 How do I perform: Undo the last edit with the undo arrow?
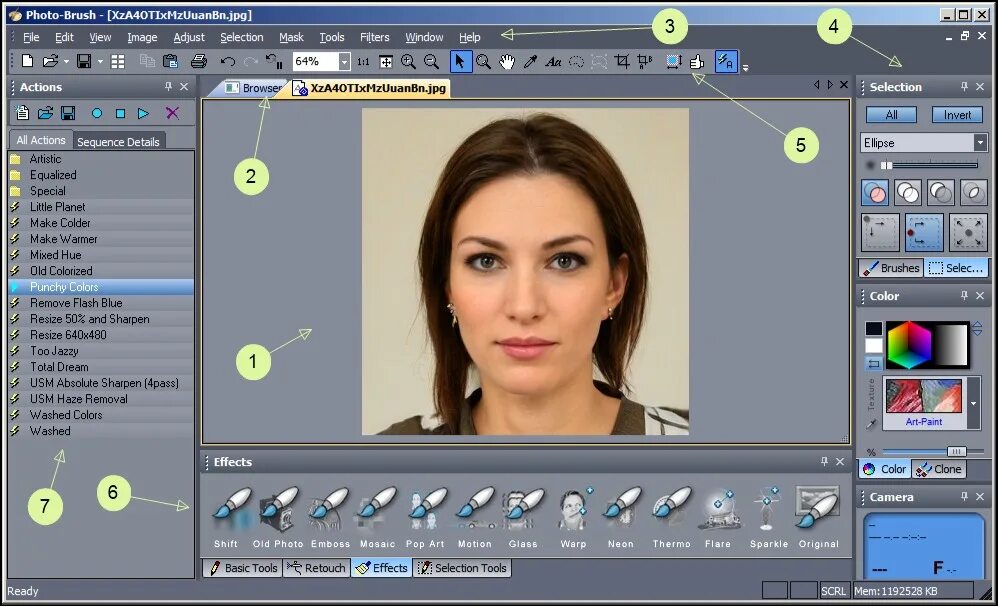tap(227, 62)
